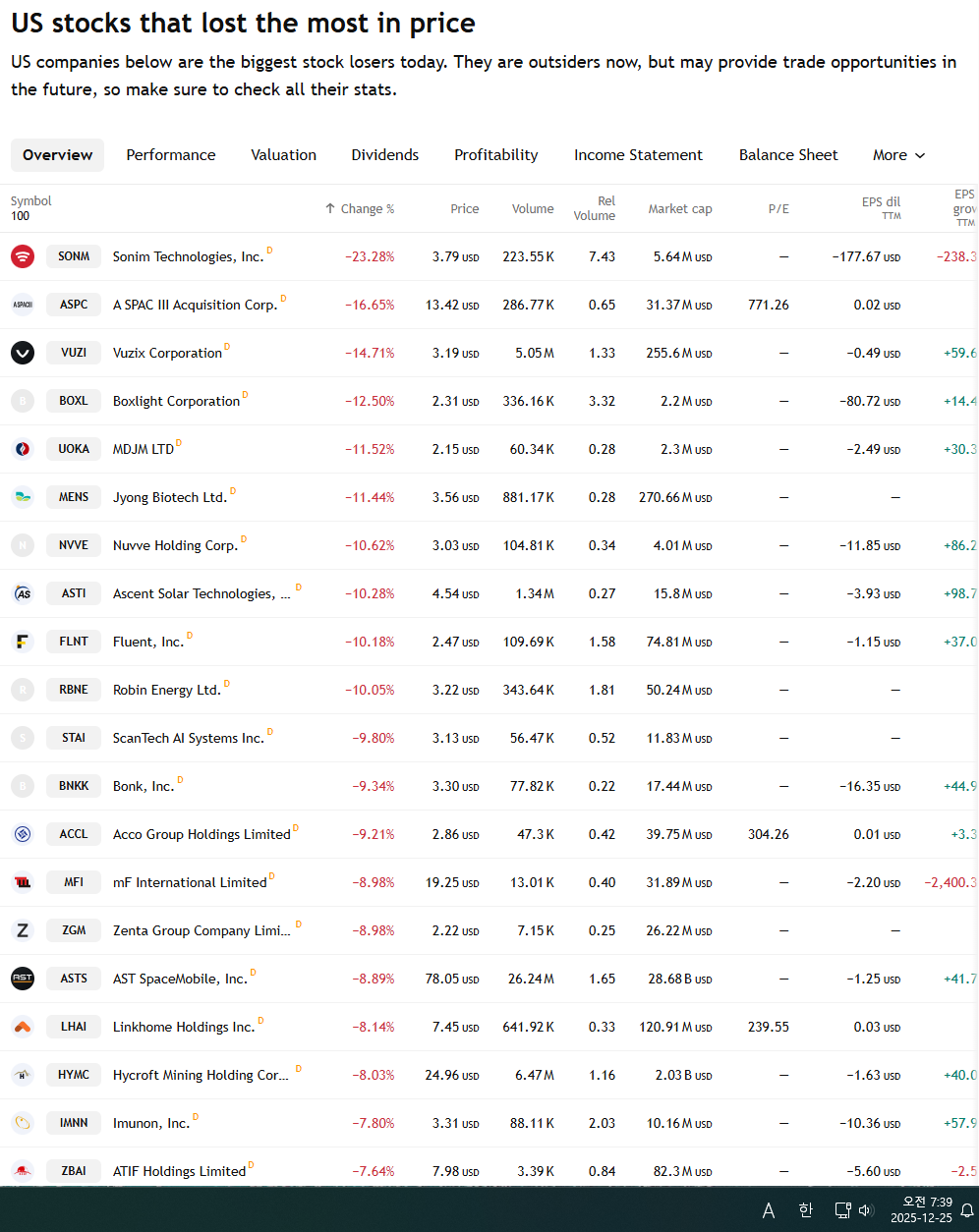Toggle the Korean 한 input mode indicator
The height and width of the screenshot is (1232, 979).
coord(806,1210)
